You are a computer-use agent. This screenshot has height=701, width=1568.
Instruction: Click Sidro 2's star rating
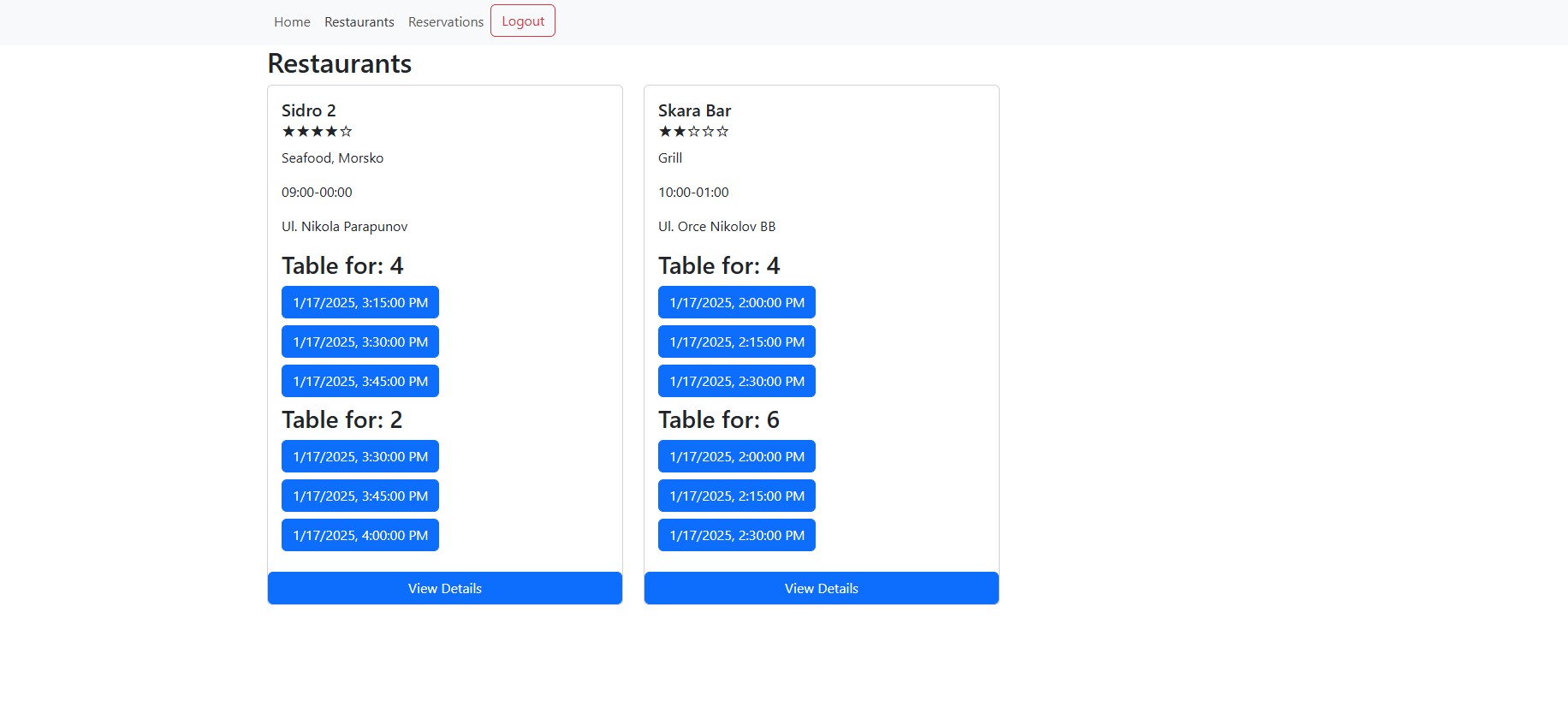pyautogui.click(x=317, y=132)
